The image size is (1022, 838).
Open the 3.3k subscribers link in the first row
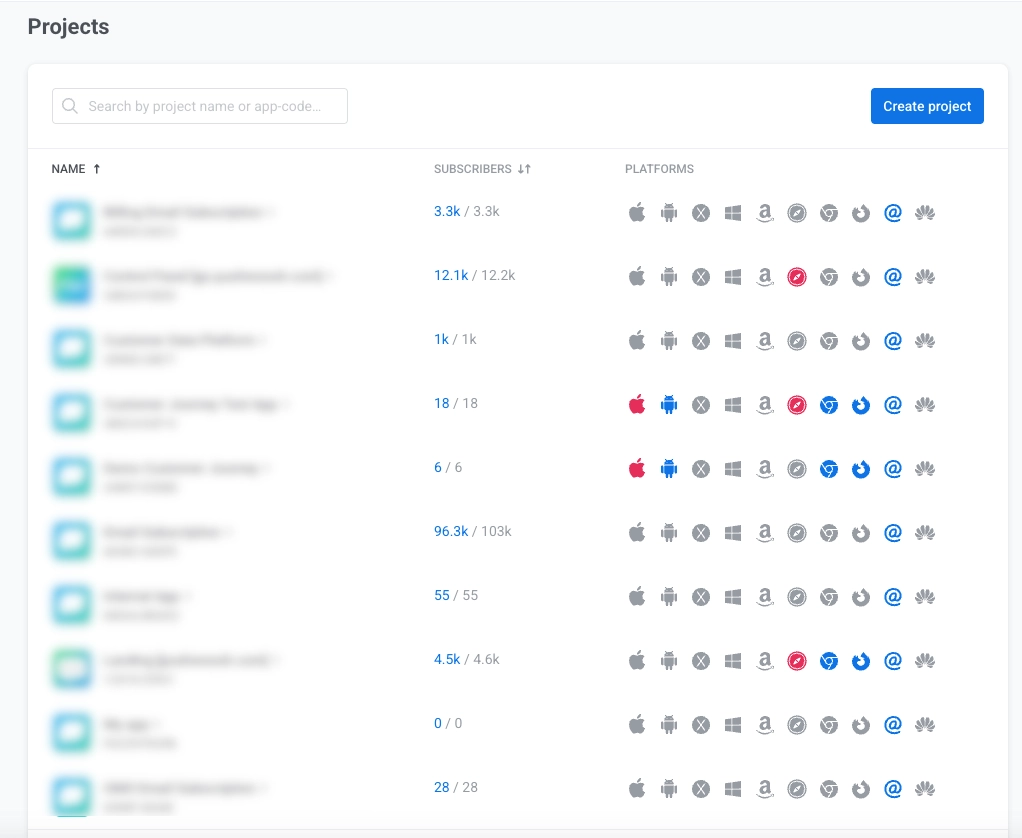tap(446, 211)
